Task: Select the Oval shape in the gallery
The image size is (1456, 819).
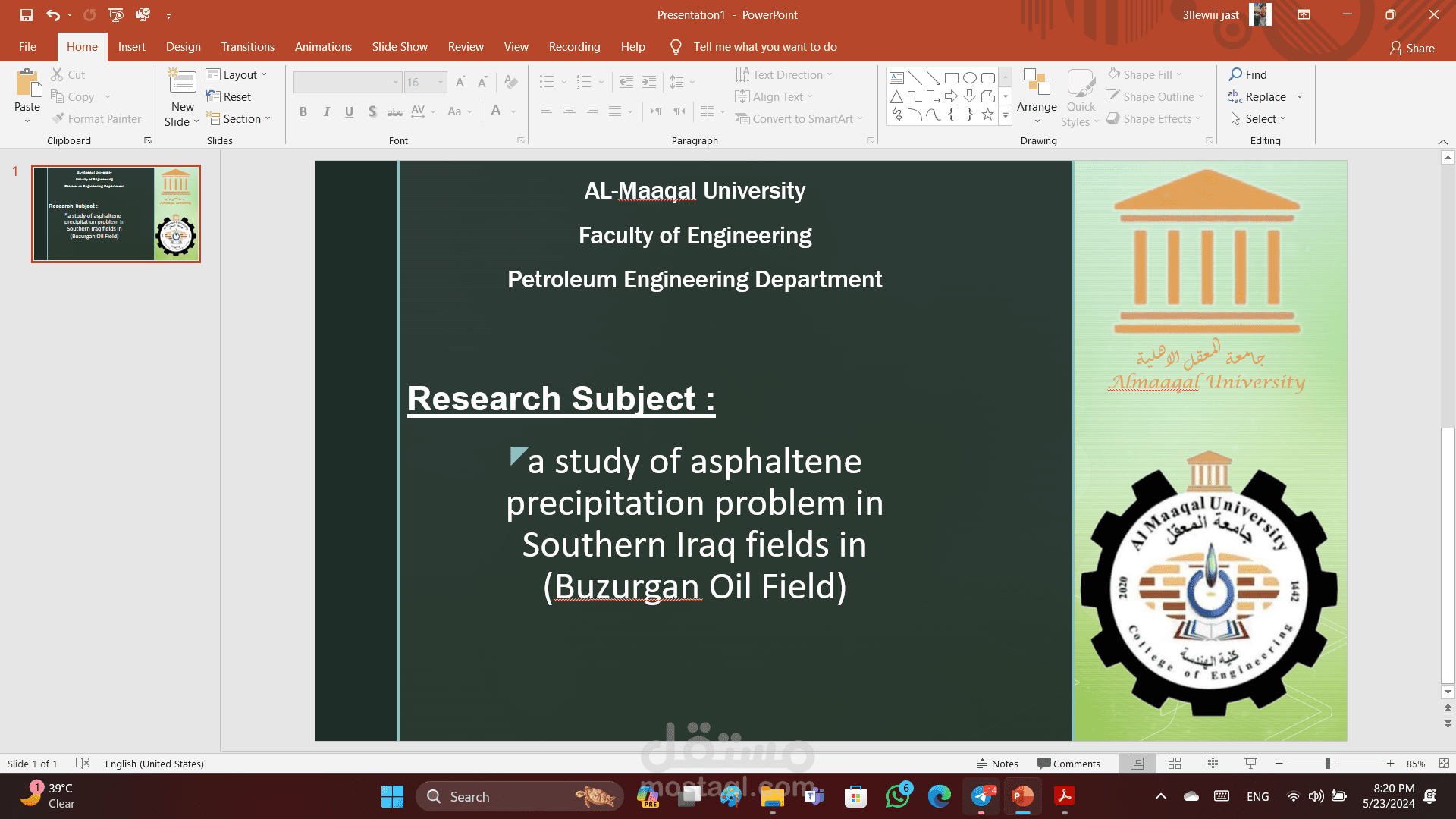Action: [970, 77]
